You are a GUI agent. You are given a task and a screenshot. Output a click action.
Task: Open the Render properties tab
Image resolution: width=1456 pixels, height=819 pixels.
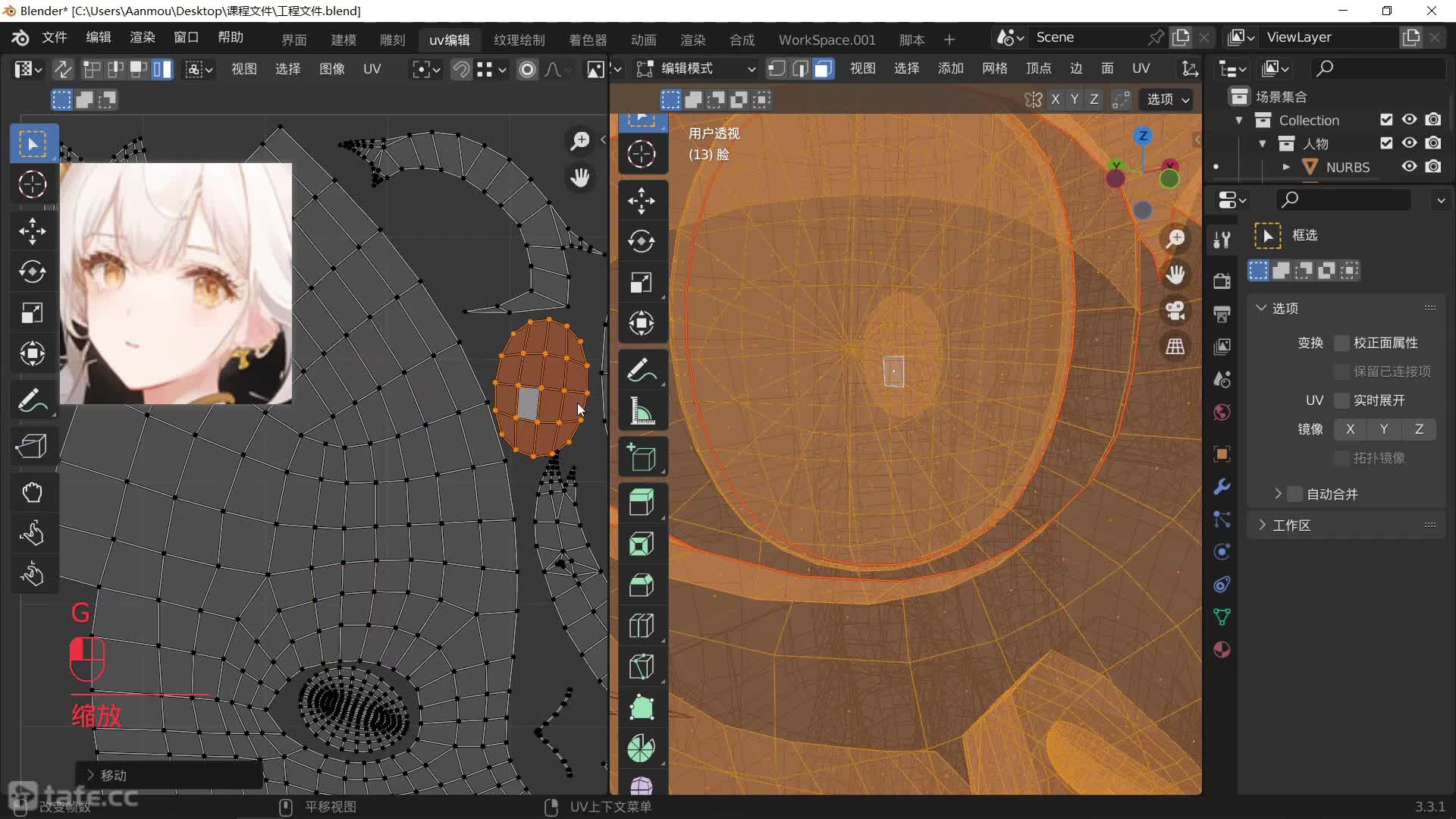click(x=1222, y=281)
